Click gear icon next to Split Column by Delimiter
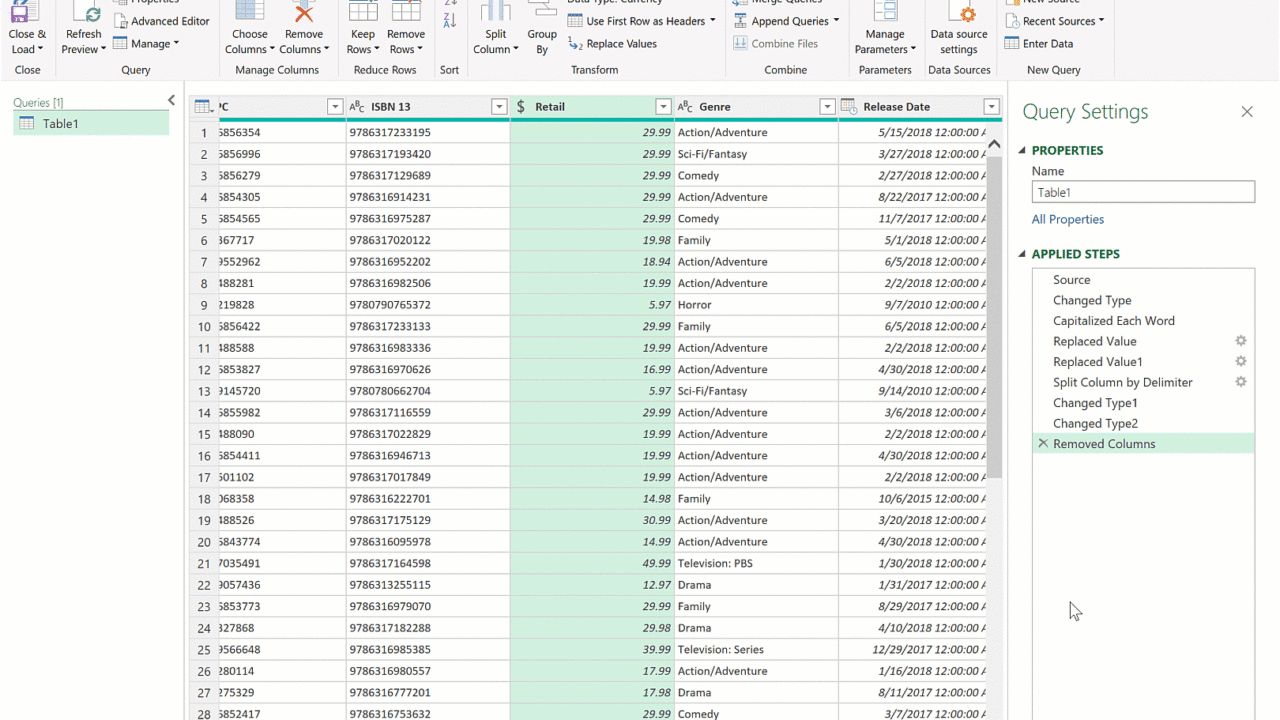Screen dimensions: 1280x720 pos(1241,382)
